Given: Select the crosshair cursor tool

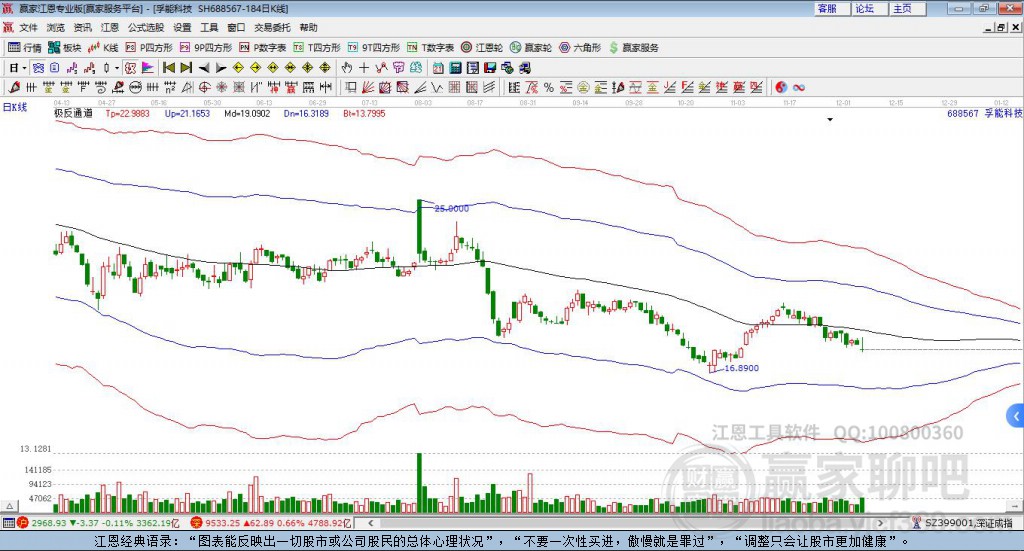Looking at the screenshot, I should pos(364,68).
